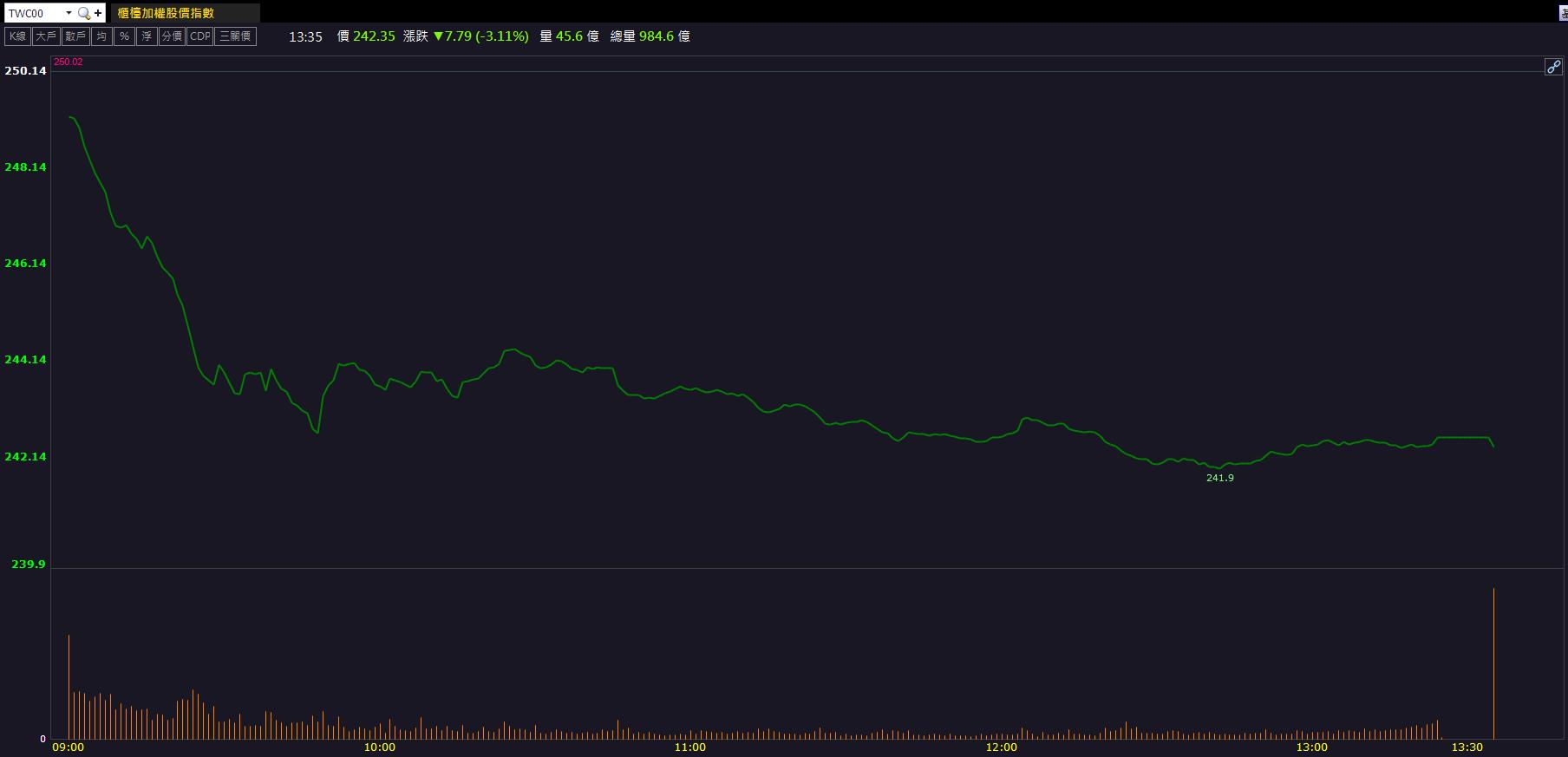Toggle the 散戶 indicator

pyautogui.click(x=75, y=36)
